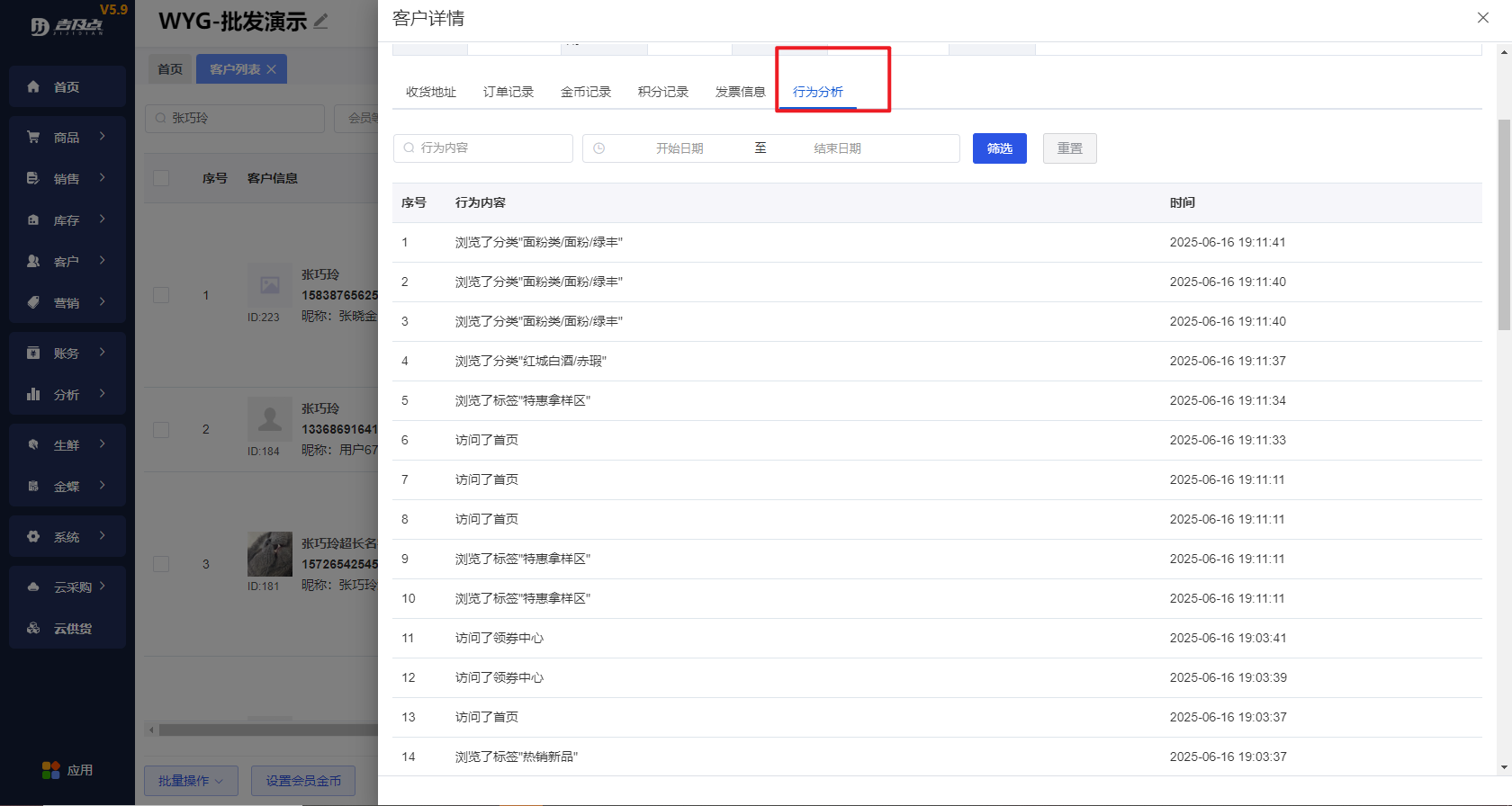Click the 营销 tag icon
This screenshot has width=1512, height=806.
coord(33,302)
